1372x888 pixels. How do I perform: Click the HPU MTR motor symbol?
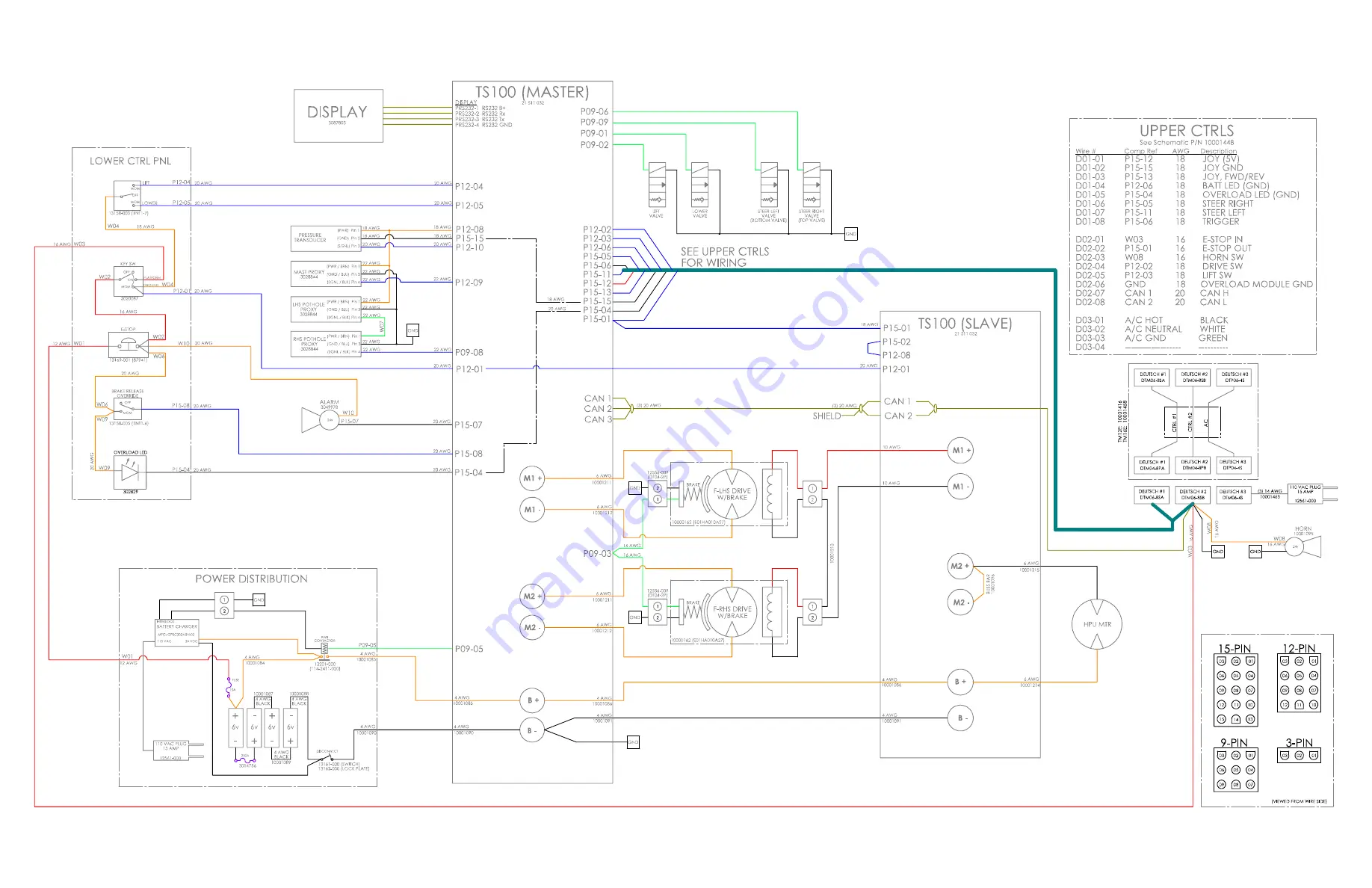point(1097,624)
